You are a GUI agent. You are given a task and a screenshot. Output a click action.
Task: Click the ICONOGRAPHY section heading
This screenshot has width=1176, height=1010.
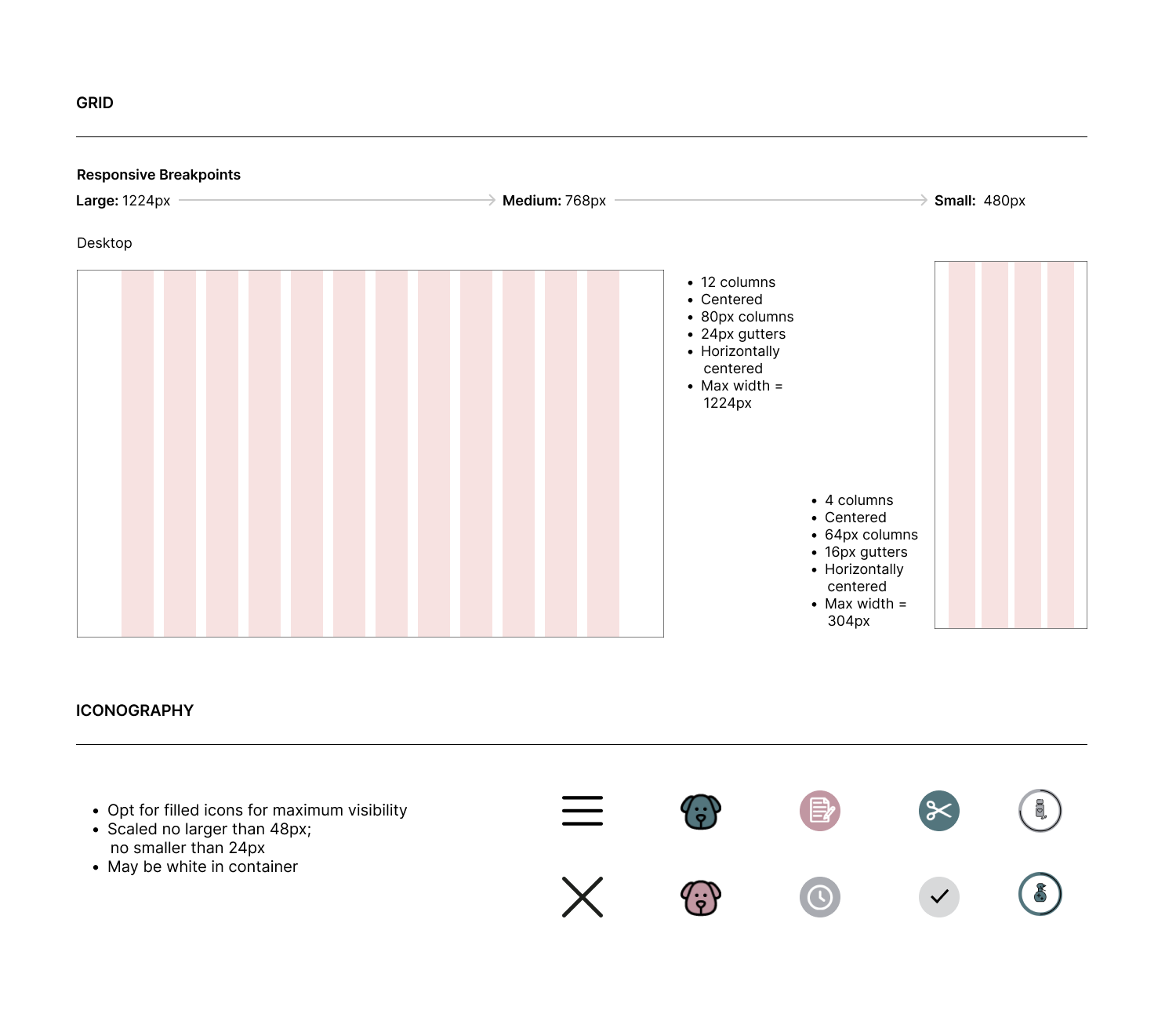tap(135, 710)
